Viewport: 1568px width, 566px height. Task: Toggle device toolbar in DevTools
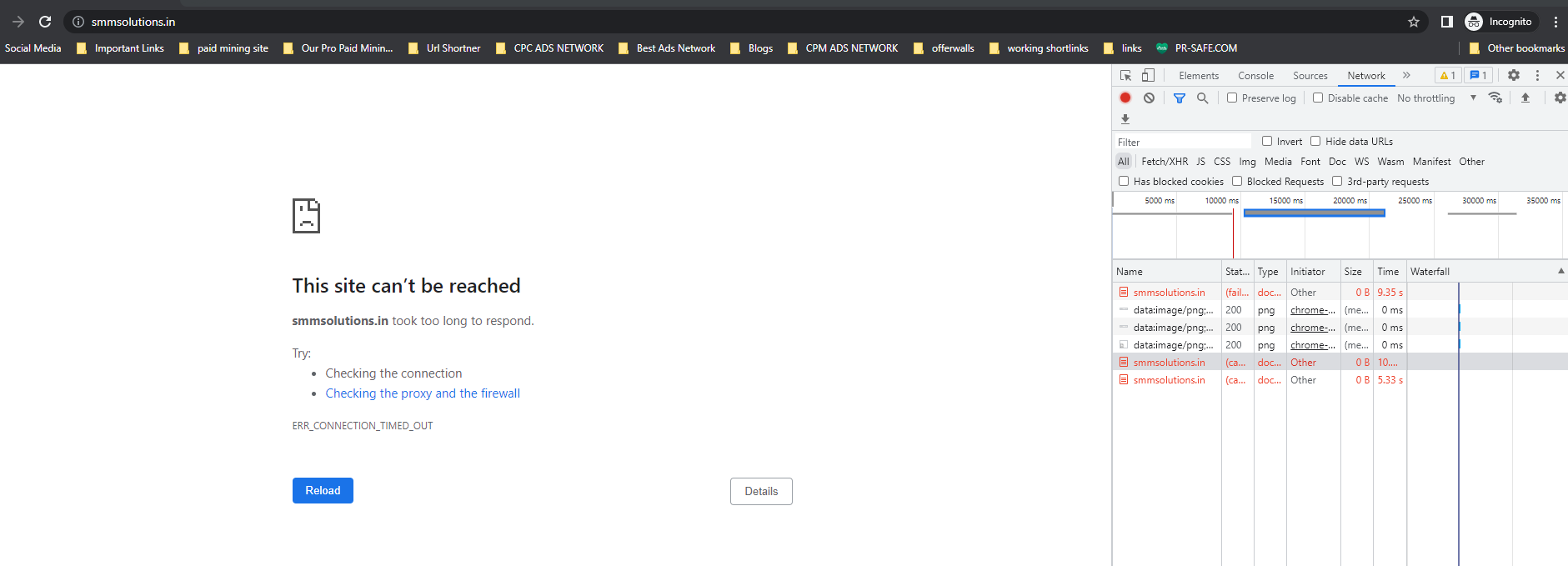coord(1148,75)
